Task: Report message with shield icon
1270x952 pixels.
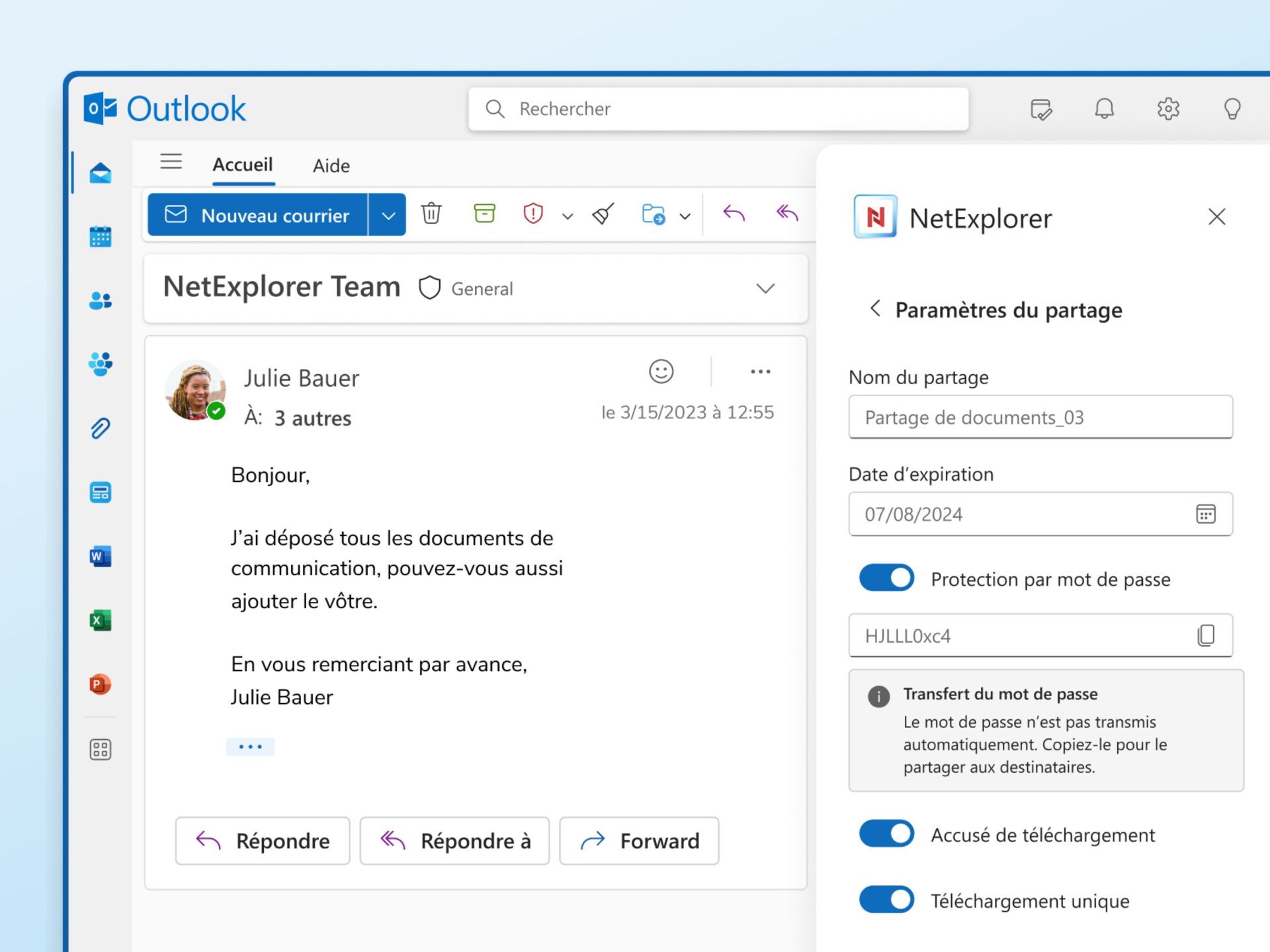Action: 533,214
